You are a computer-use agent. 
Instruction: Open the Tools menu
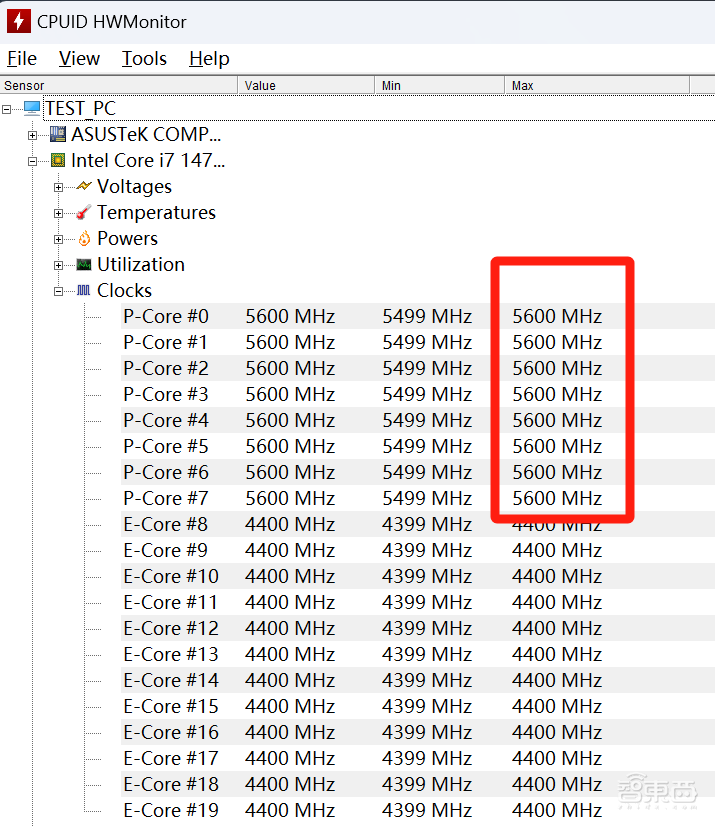pyautogui.click(x=144, y=59)
